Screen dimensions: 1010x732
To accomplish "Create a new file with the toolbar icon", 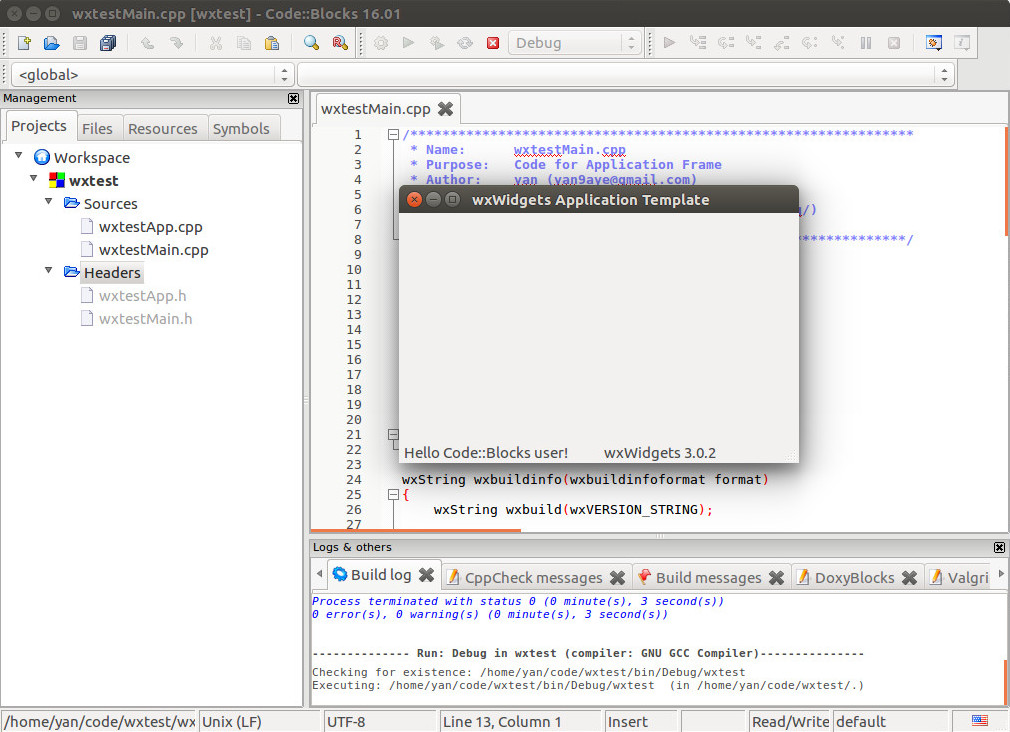I will tap(24, 43).
